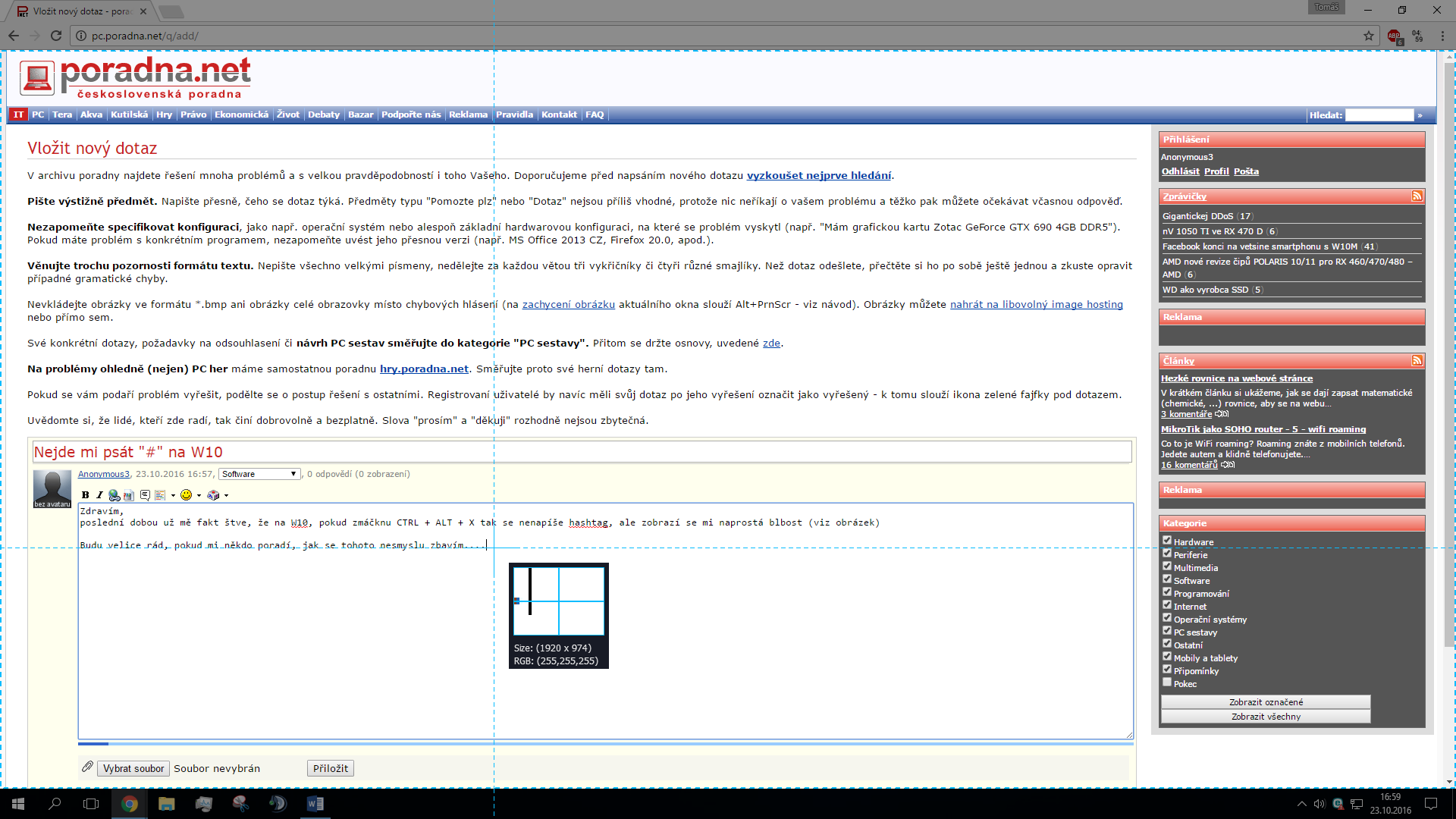This screenshot has width=1456, height=819.
Task: Click the insert image icon
Action: (129, 495)
